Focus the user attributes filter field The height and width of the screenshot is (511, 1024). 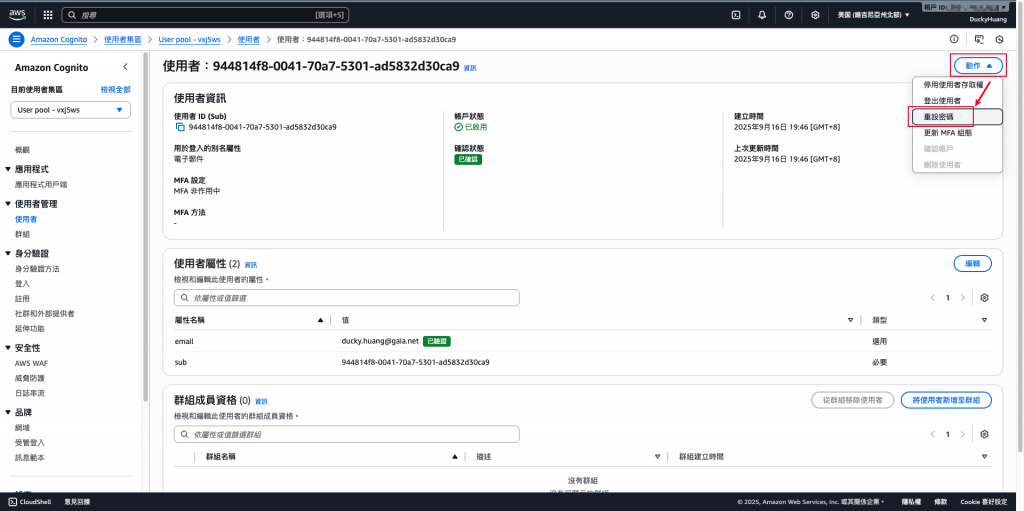(347, 298)
